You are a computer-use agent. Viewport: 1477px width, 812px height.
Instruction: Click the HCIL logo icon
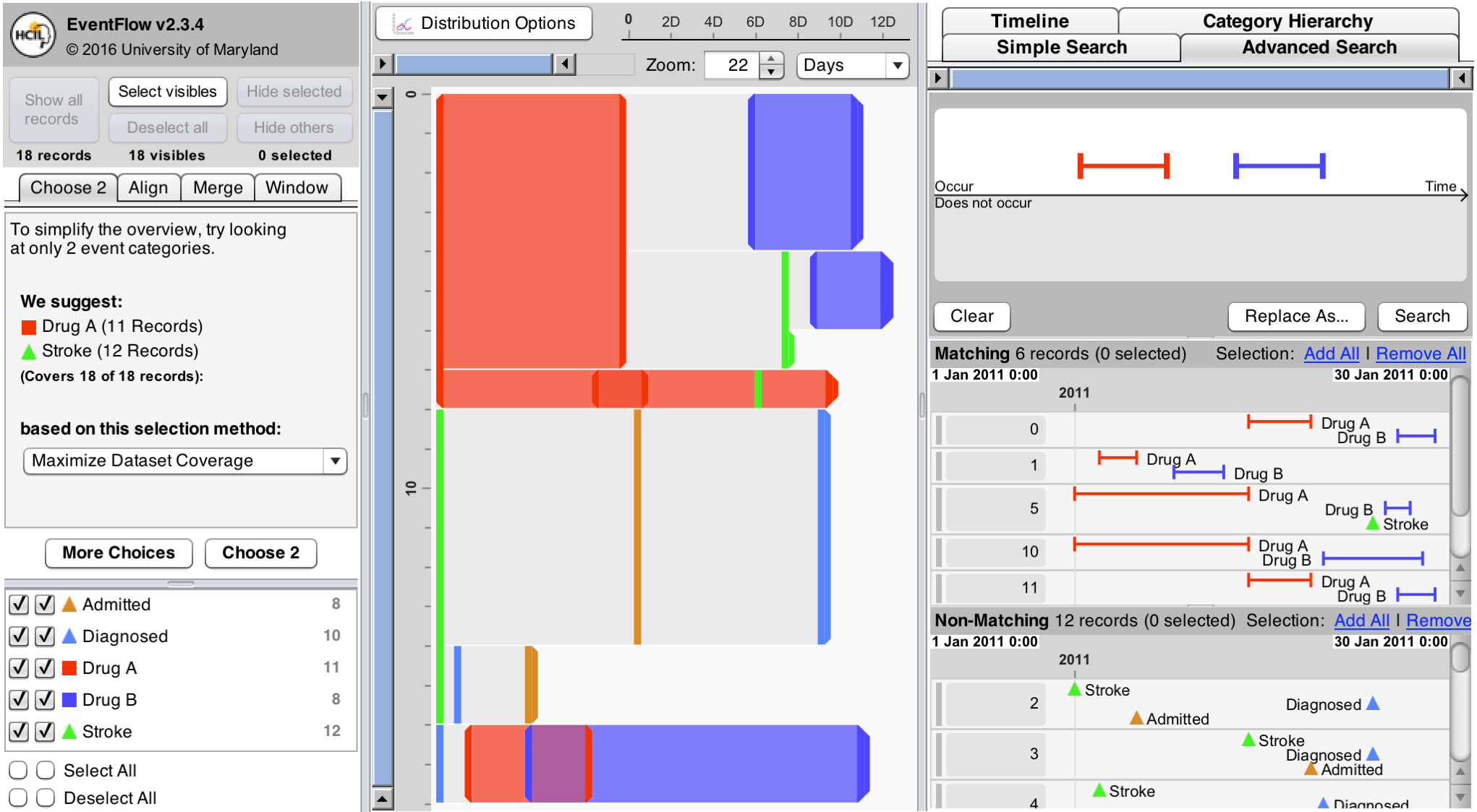33,35
